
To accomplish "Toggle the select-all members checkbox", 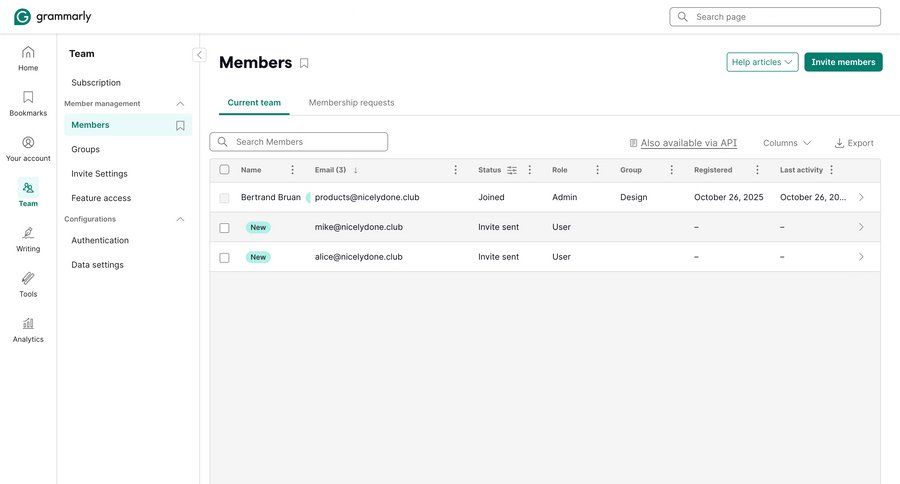I will [x=224, y=169].
